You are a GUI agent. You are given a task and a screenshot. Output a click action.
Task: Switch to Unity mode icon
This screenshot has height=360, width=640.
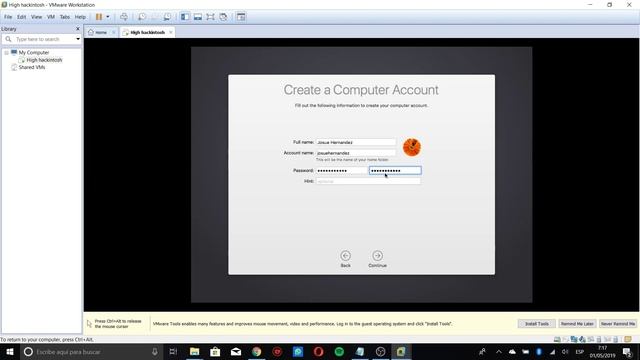pyautogui.click(x=223, y=17)
